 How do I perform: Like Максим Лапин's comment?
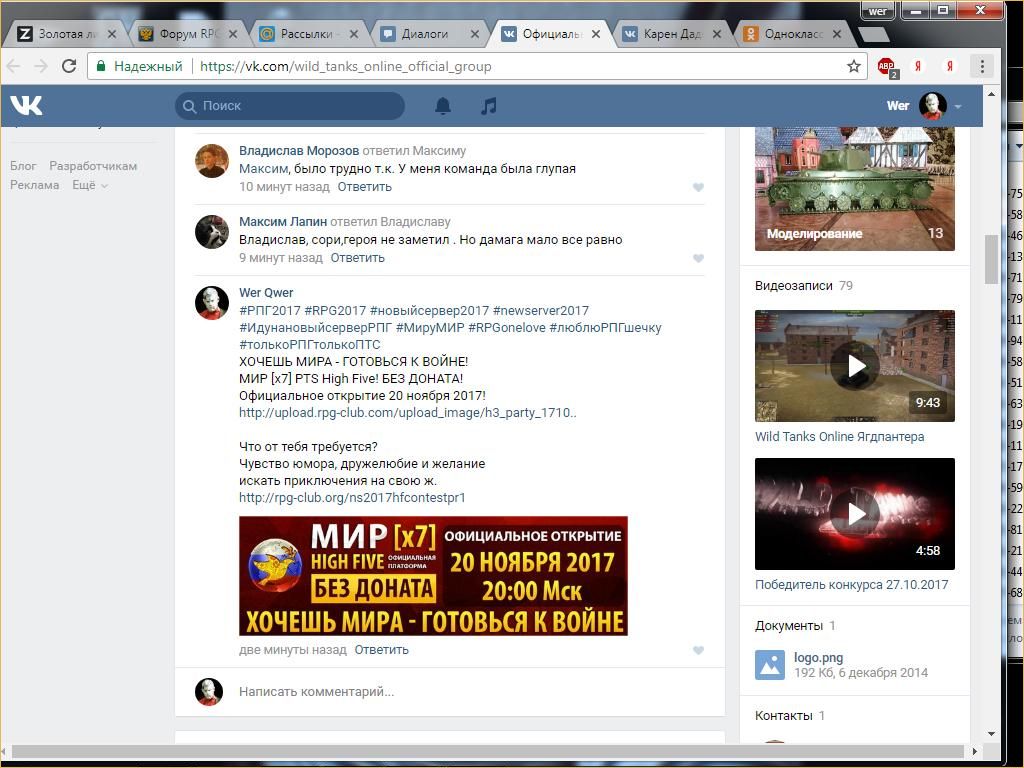(698, 258)
